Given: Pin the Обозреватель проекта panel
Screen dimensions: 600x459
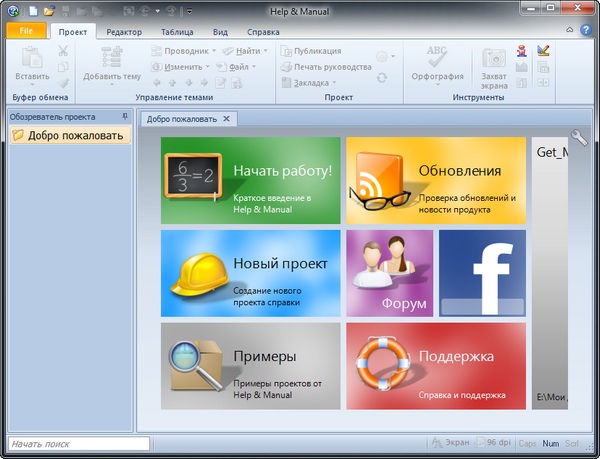Looking at the screenshot, I should point(125,117).
